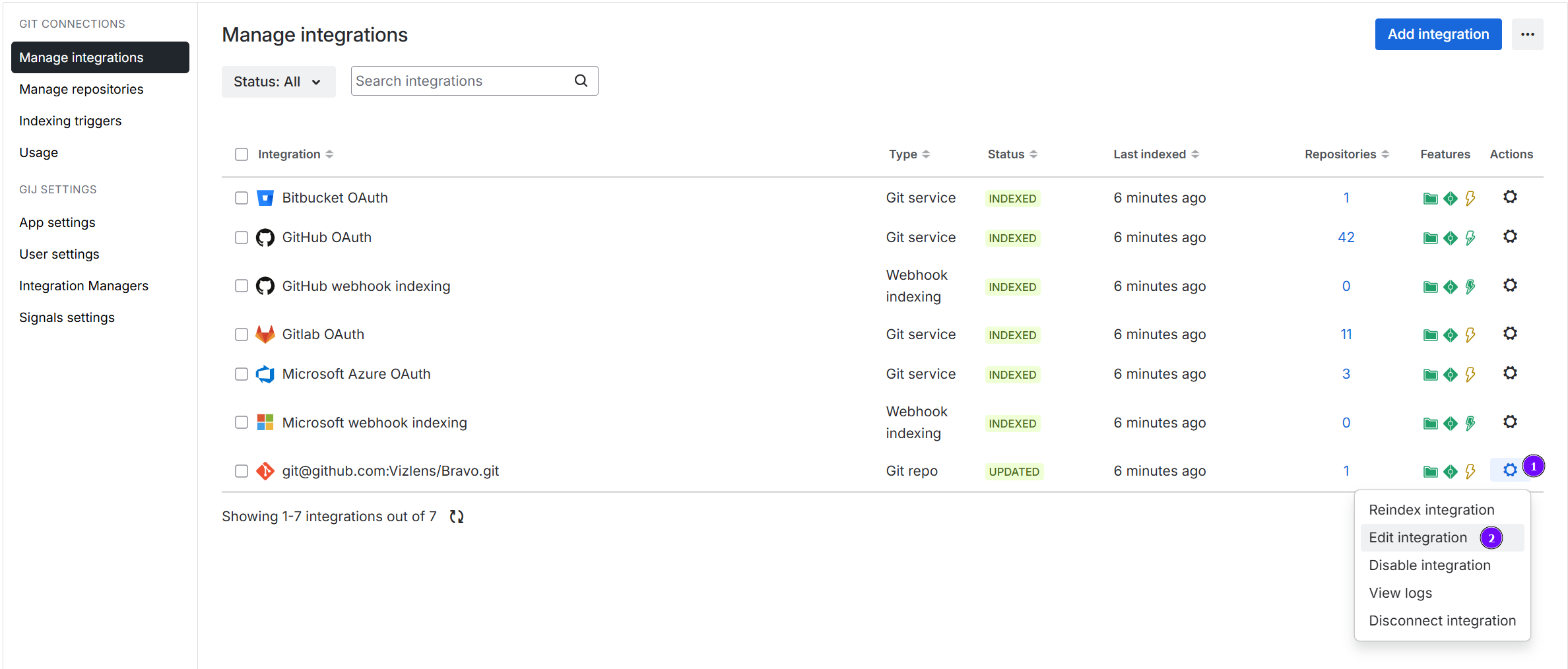Open actions gear for Gitlab OAuth
The height and width of the screenshot is (669, 1568).
1510,334
